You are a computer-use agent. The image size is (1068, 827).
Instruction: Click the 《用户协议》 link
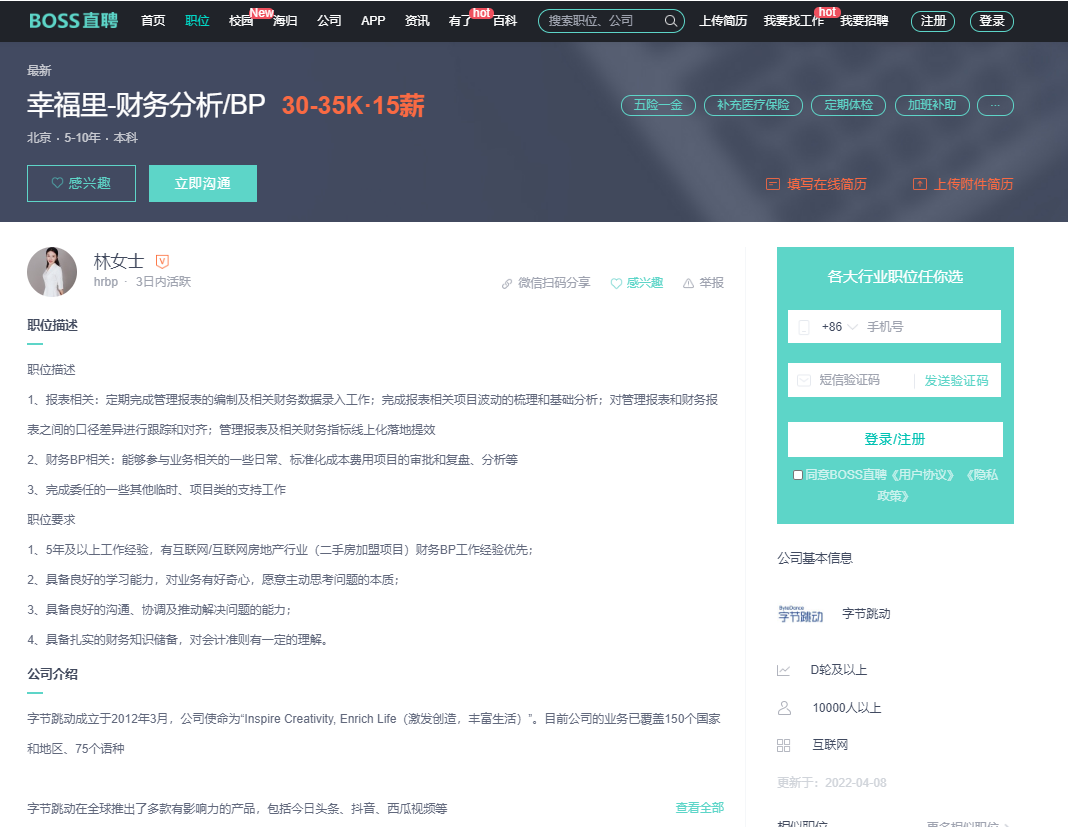pyautogui.click(x=922, y=475)
